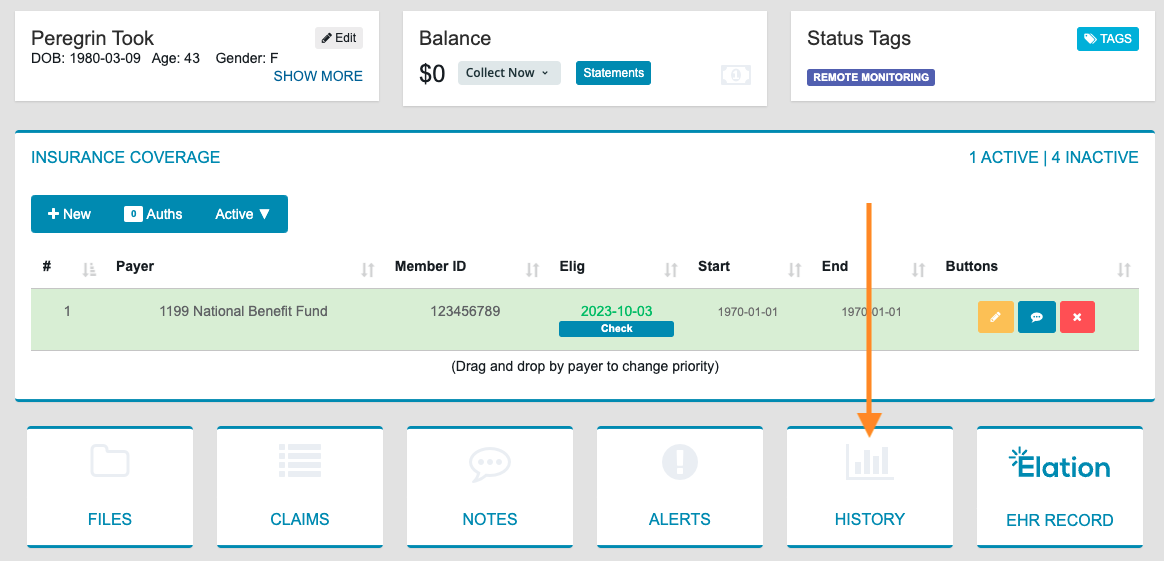Open comments for 1199 National Benefit Fund coverage
1164x561 pixels.
[x=1037, y=317]
